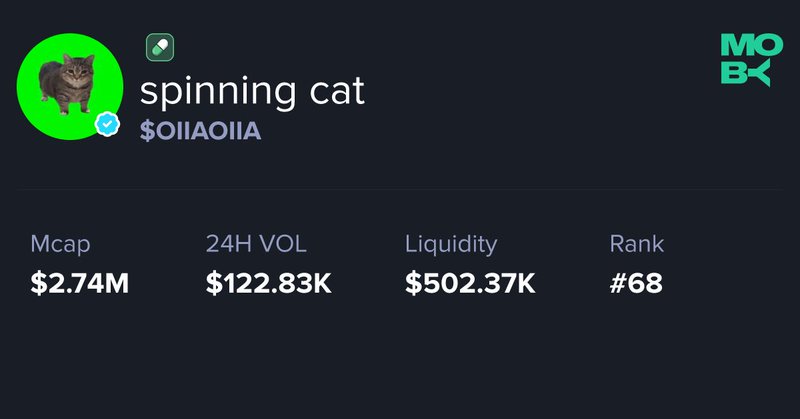The image size is (800, 419).
Task: Select the $OIIAOIIA ticker symbol
Action: [x=201, y=131]
